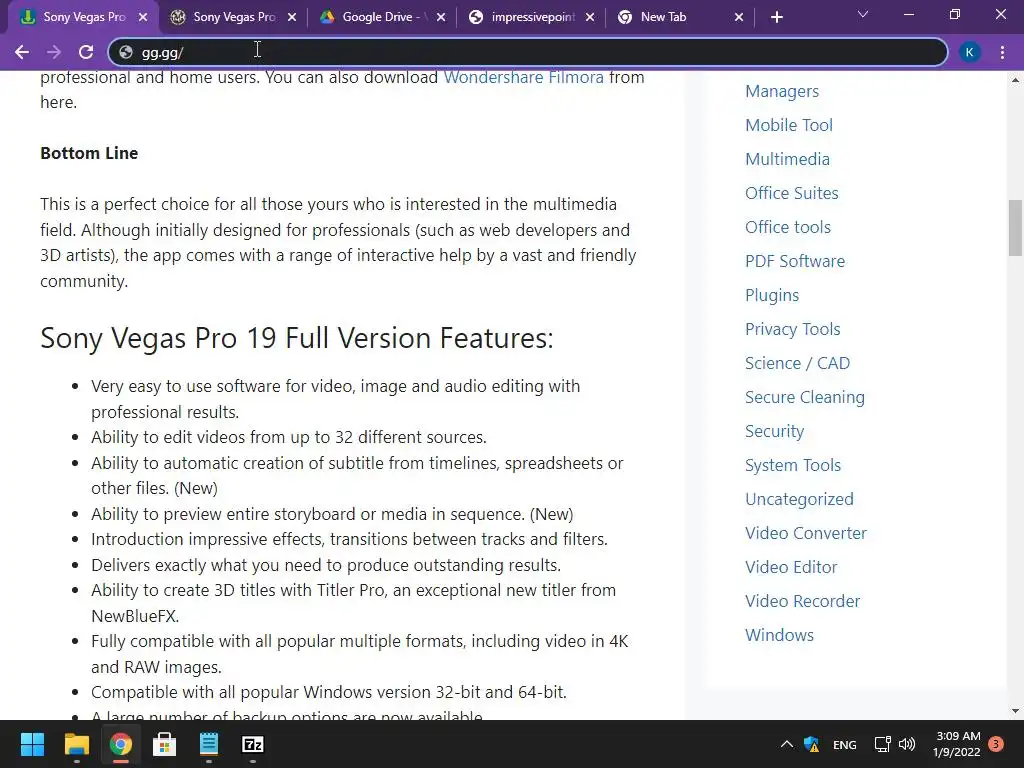This screenshot has height=768, width=1024.
Task: Open the Office tools category
Action: pyautogui.click(x=788, y=227)
